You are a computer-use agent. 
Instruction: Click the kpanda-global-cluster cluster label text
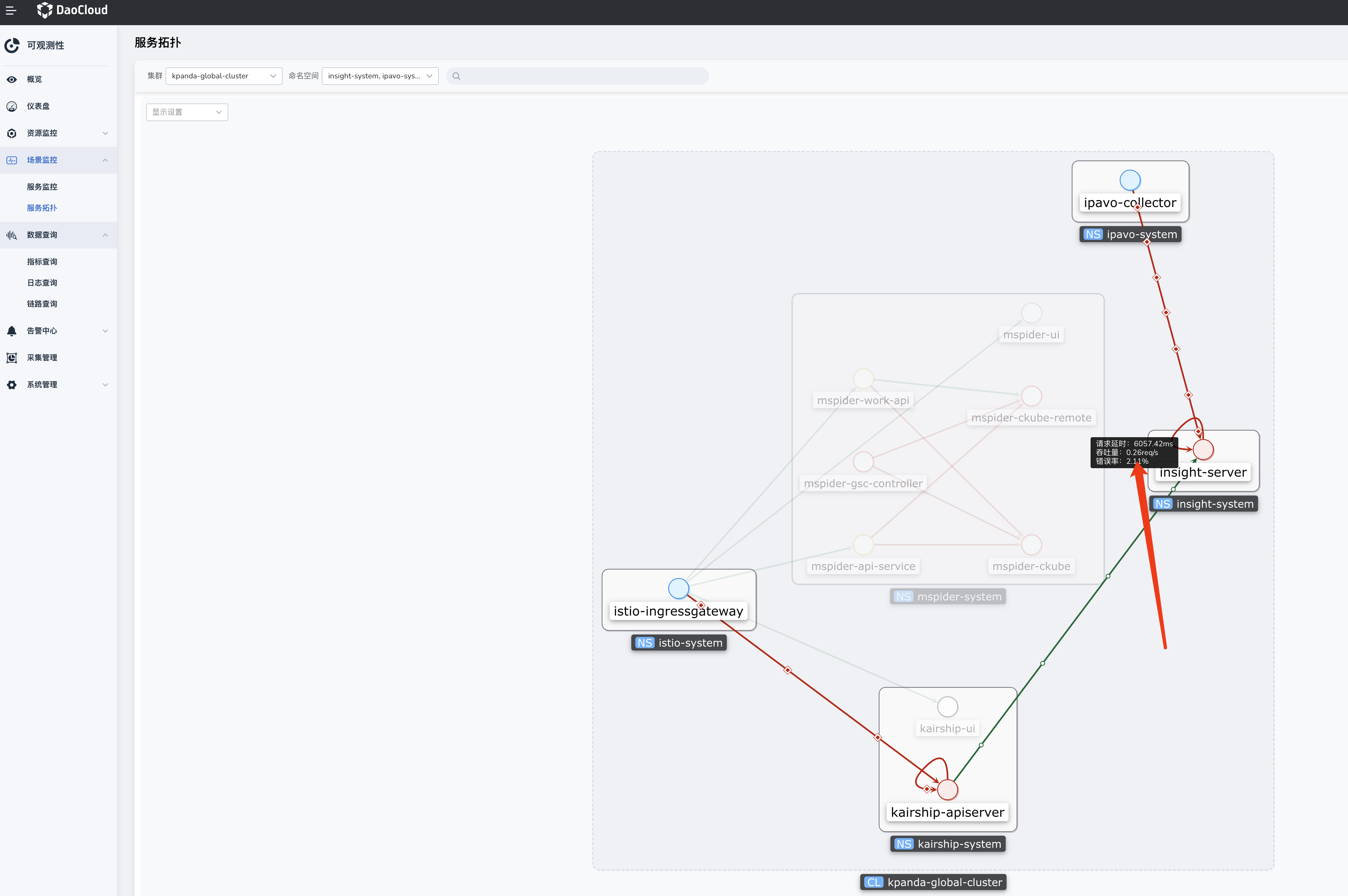(x=944, y=882)
